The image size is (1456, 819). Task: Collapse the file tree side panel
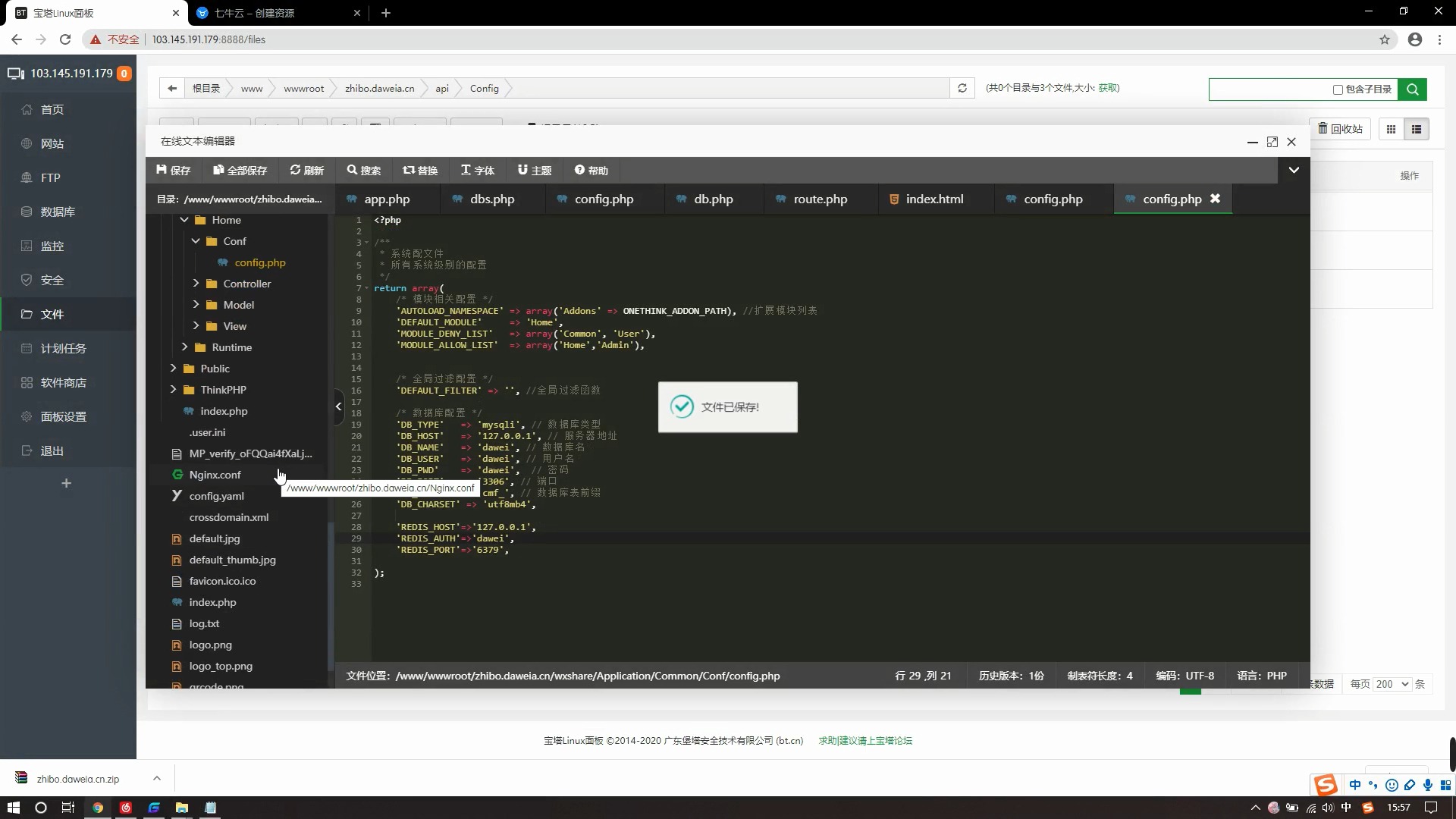[x=338, y=406]
